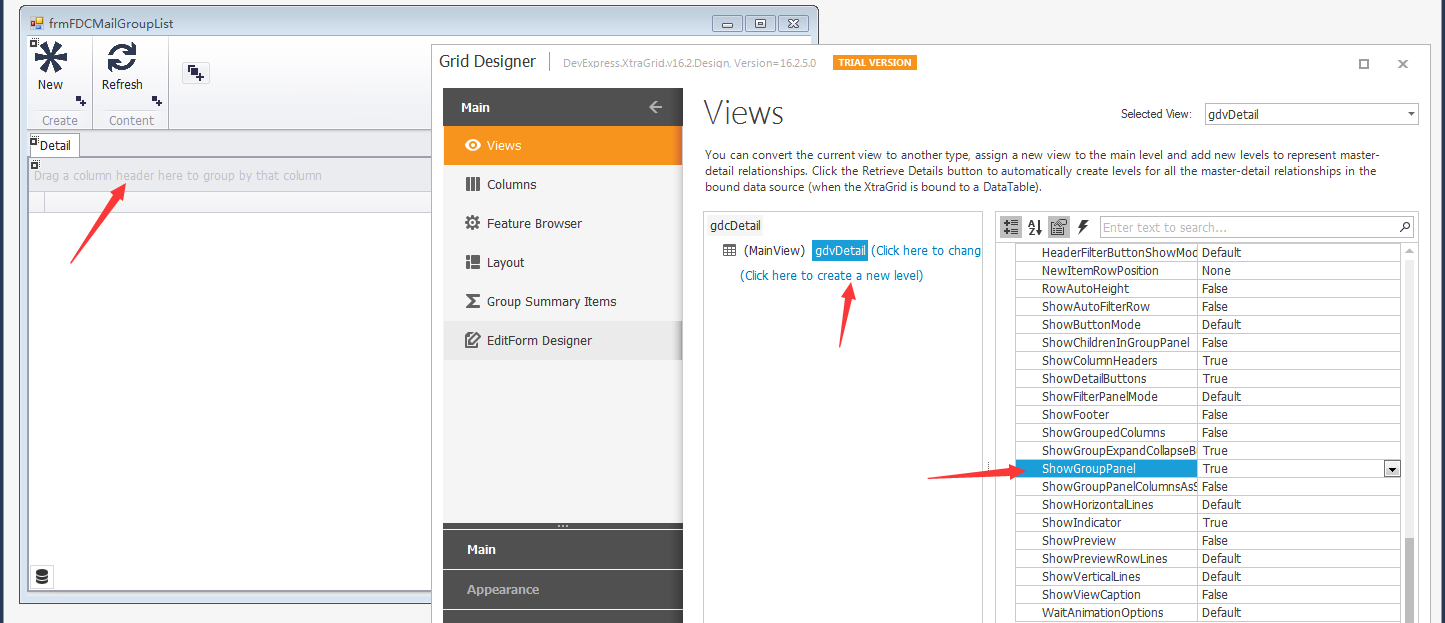Select the ShowViewCaption property
1445x623 pixels.
coord(1207,594)
